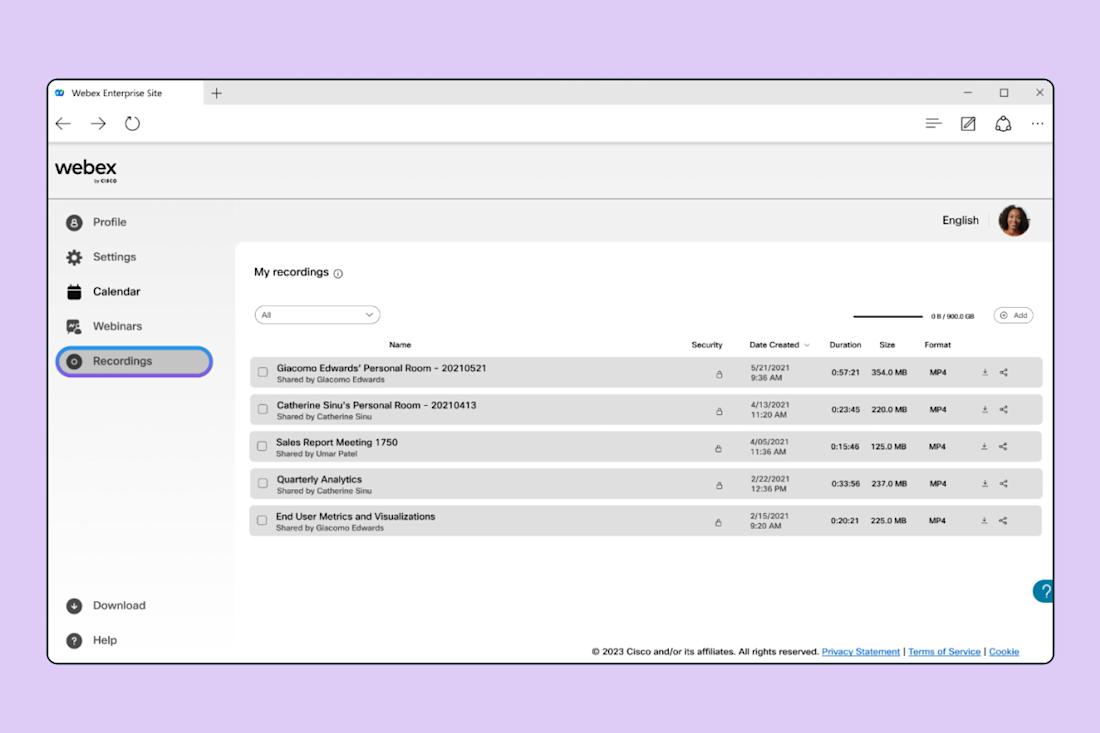
Task: Click the Help question mark icon in the sidebar
Action: [x=74, y=640]
